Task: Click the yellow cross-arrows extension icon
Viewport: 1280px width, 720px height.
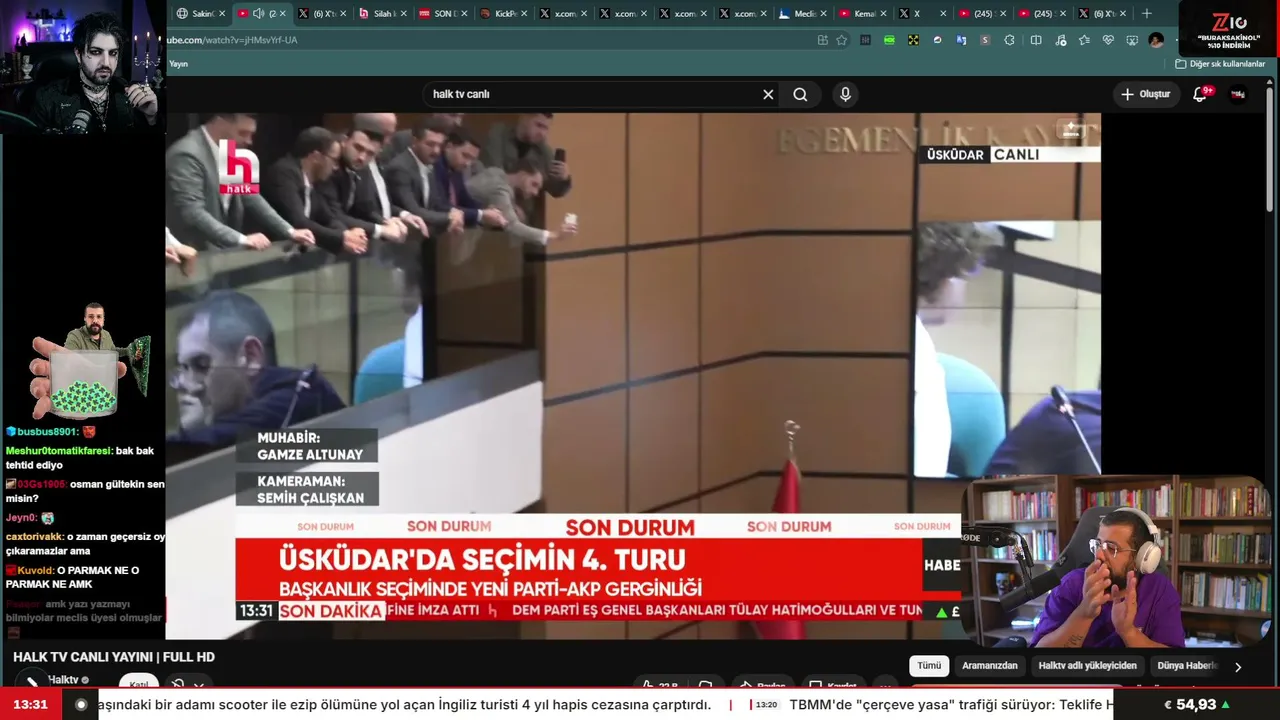Action: (x=913, y=40)
